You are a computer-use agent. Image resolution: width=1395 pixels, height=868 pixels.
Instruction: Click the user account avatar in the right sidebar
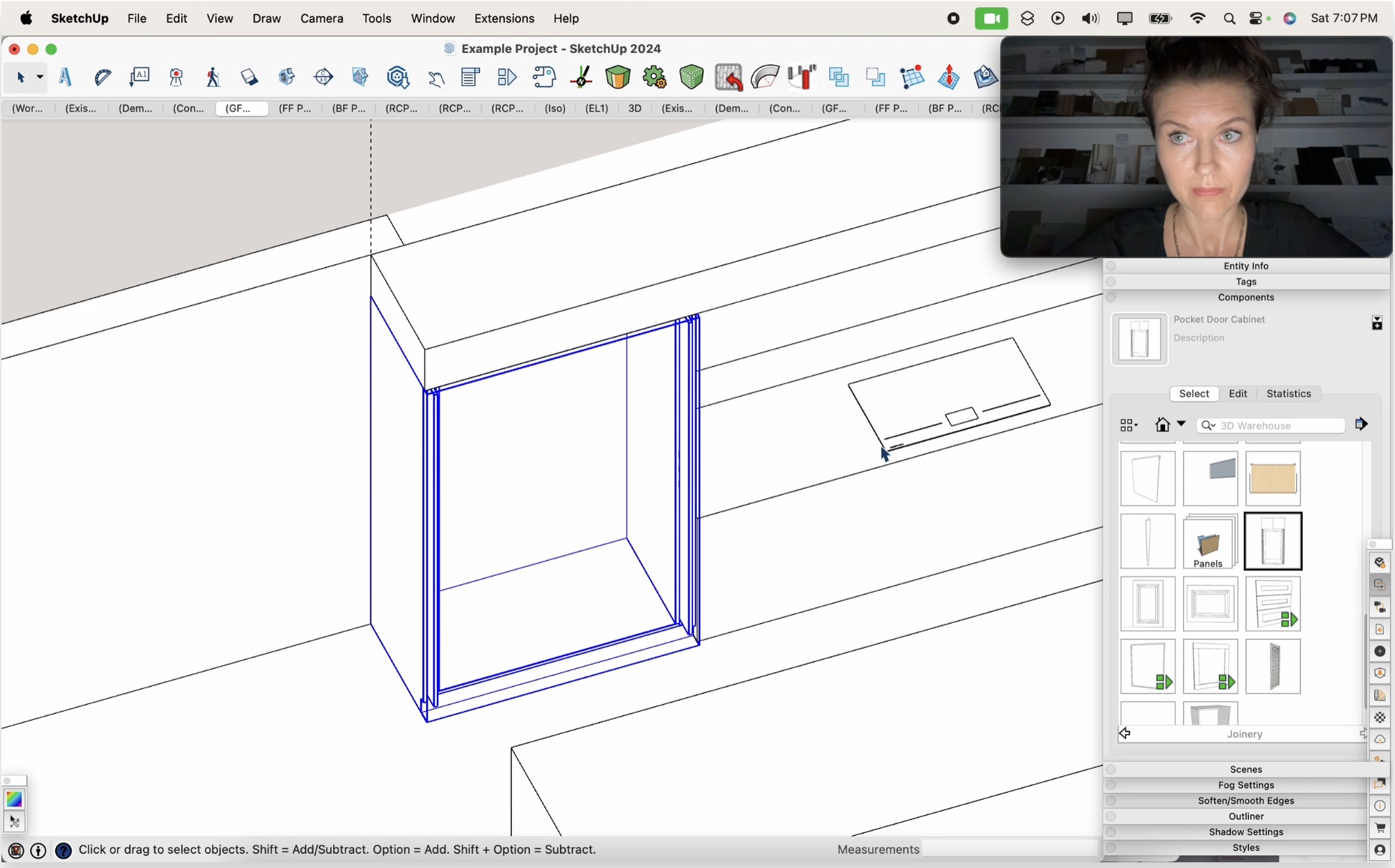[x=1380, y=849]
